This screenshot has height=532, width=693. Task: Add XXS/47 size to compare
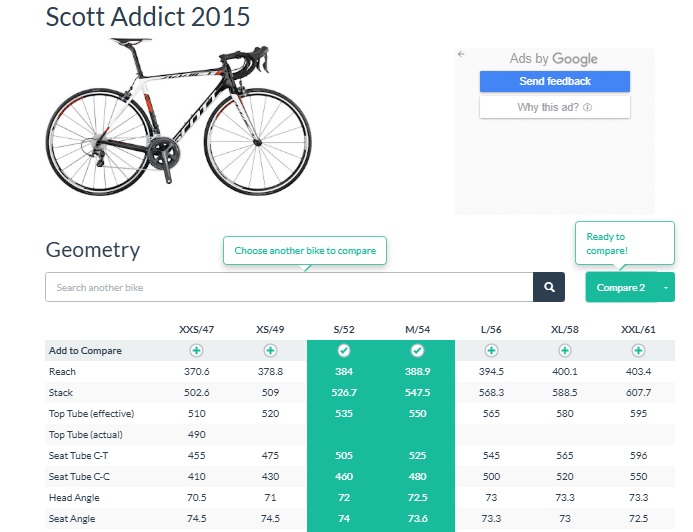click(x=196, y=351)
